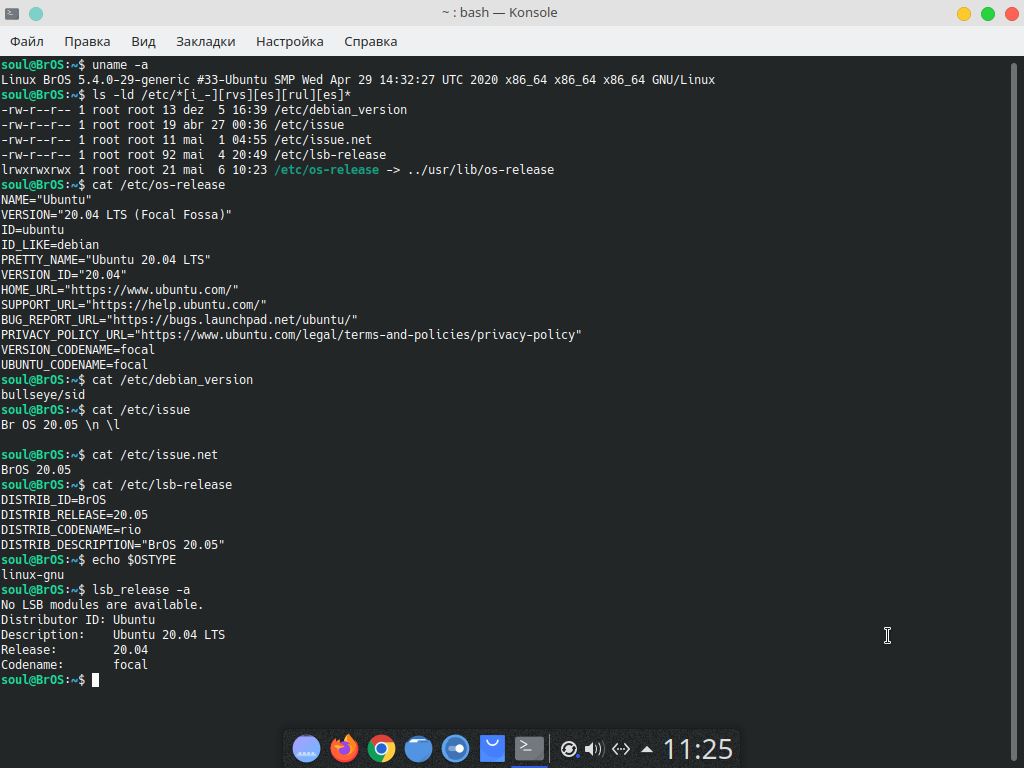Click the 11:25 clock
The image size is (1024, 768).
(x=697, y=749)
